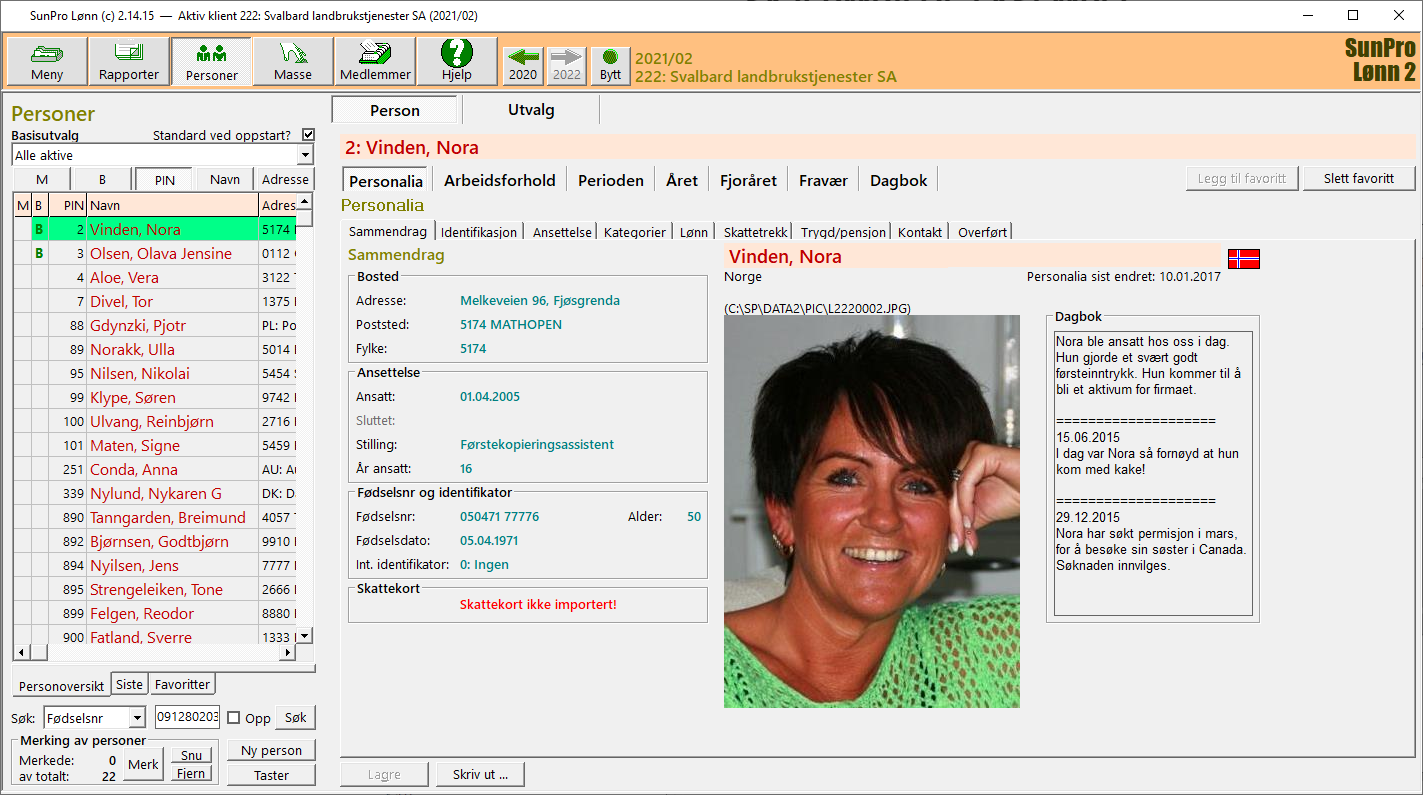Select Norakk, Ulla in person list
Viewport: 1423px width, 795px height.
coord(155,349)
